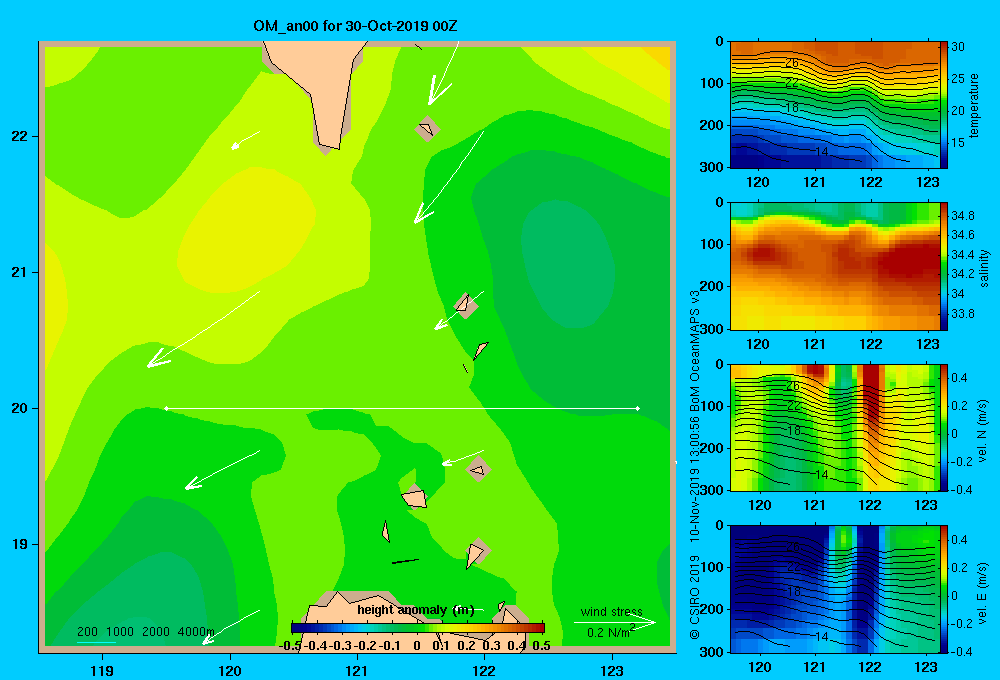Click the 'wind stress' legend label

[612, 612]
